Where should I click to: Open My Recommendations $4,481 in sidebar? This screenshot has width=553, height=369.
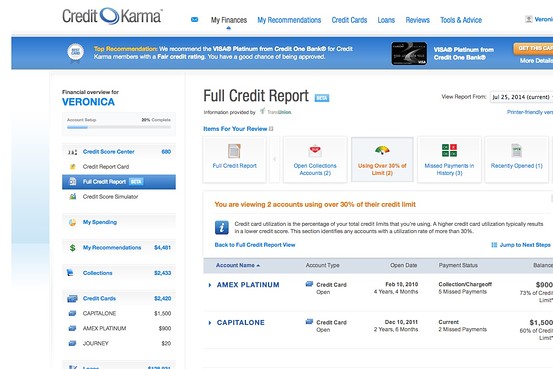[x=119, y=248]
